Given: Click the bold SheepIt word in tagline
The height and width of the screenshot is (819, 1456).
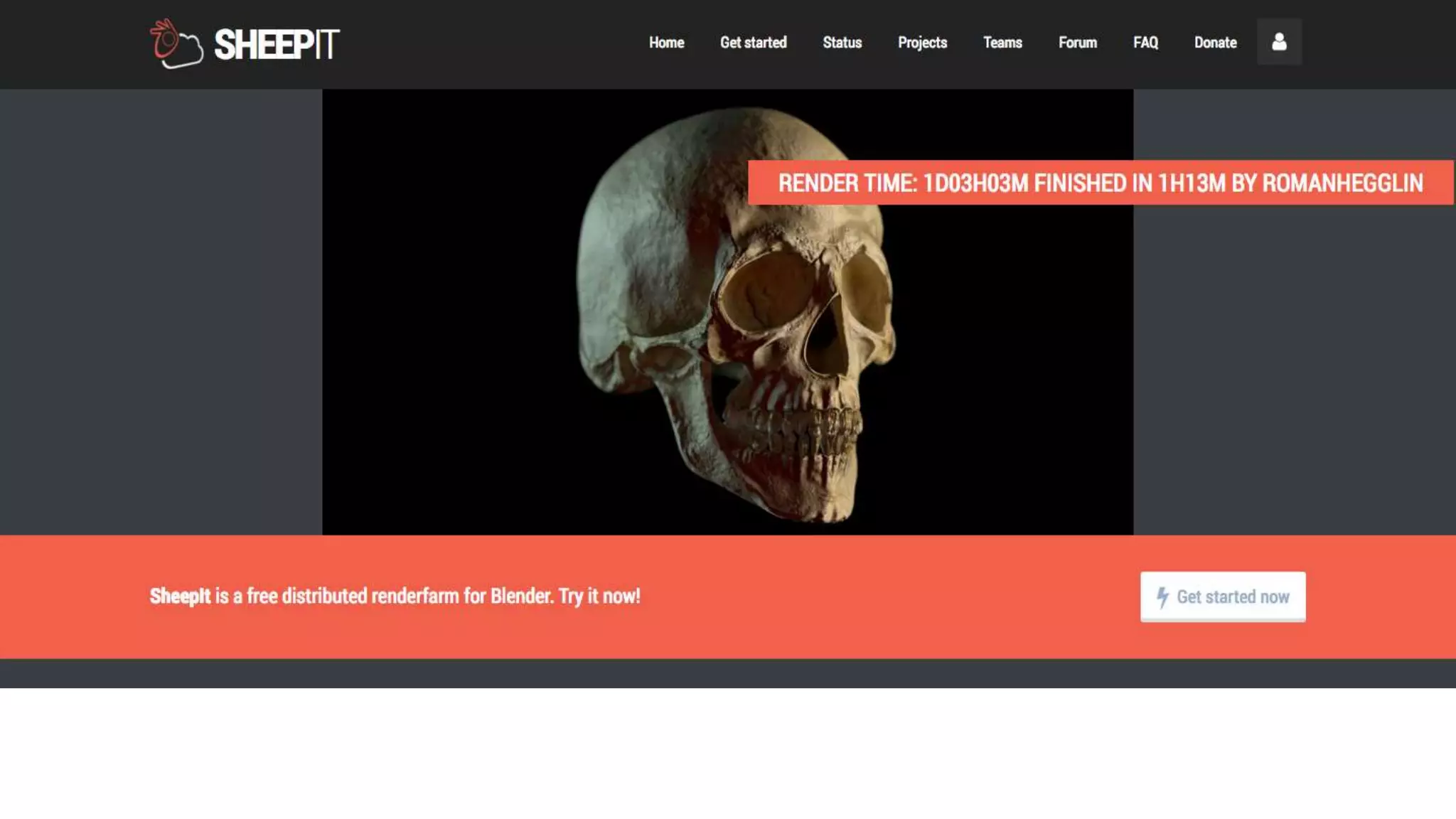Looking at the screenshot, I should click(180, 596).
